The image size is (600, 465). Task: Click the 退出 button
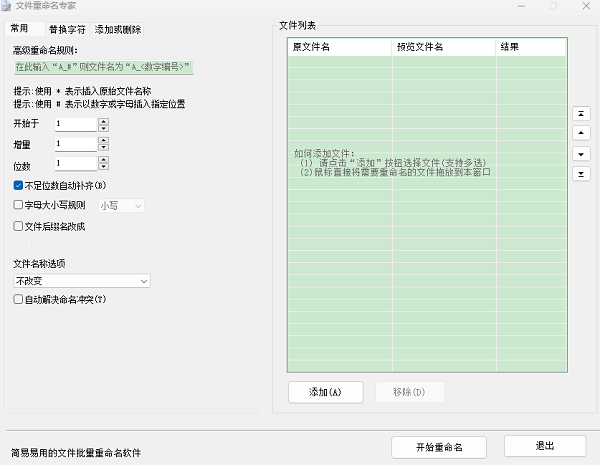(x=545, y=446)
